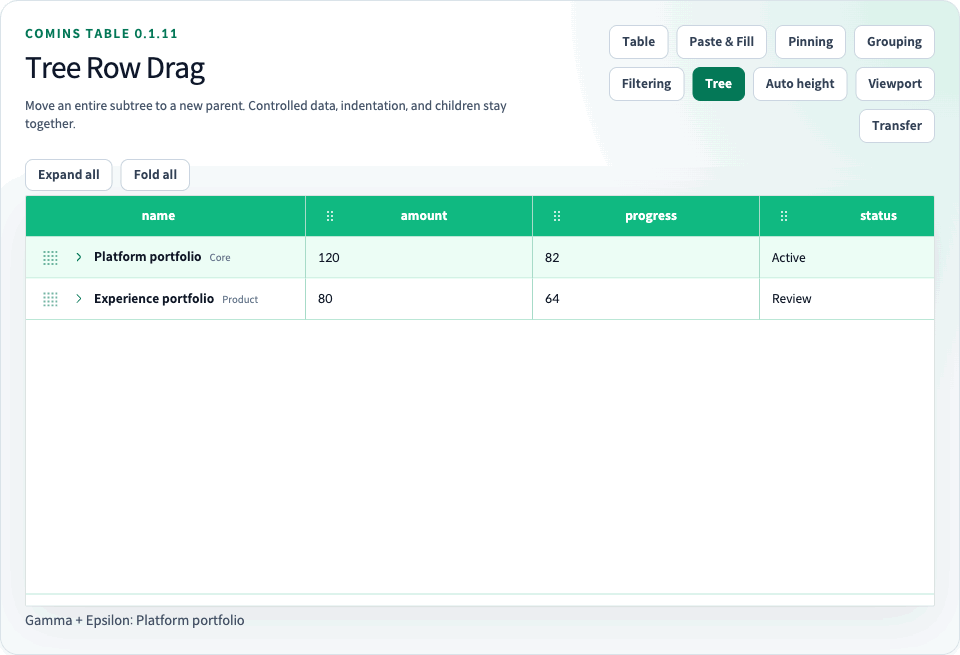Click the status column header label
The height and width of the screenshot is (655, 960).
click(x=878, y=216)
